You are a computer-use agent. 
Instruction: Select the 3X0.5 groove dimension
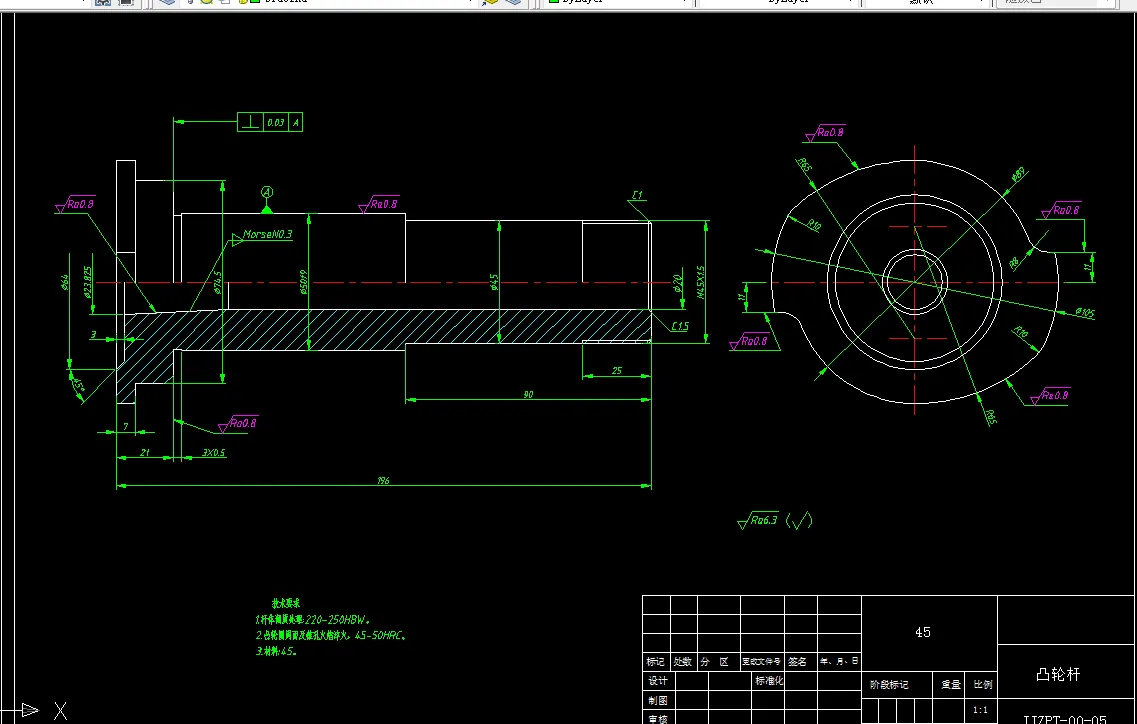(x=213, y=453)
